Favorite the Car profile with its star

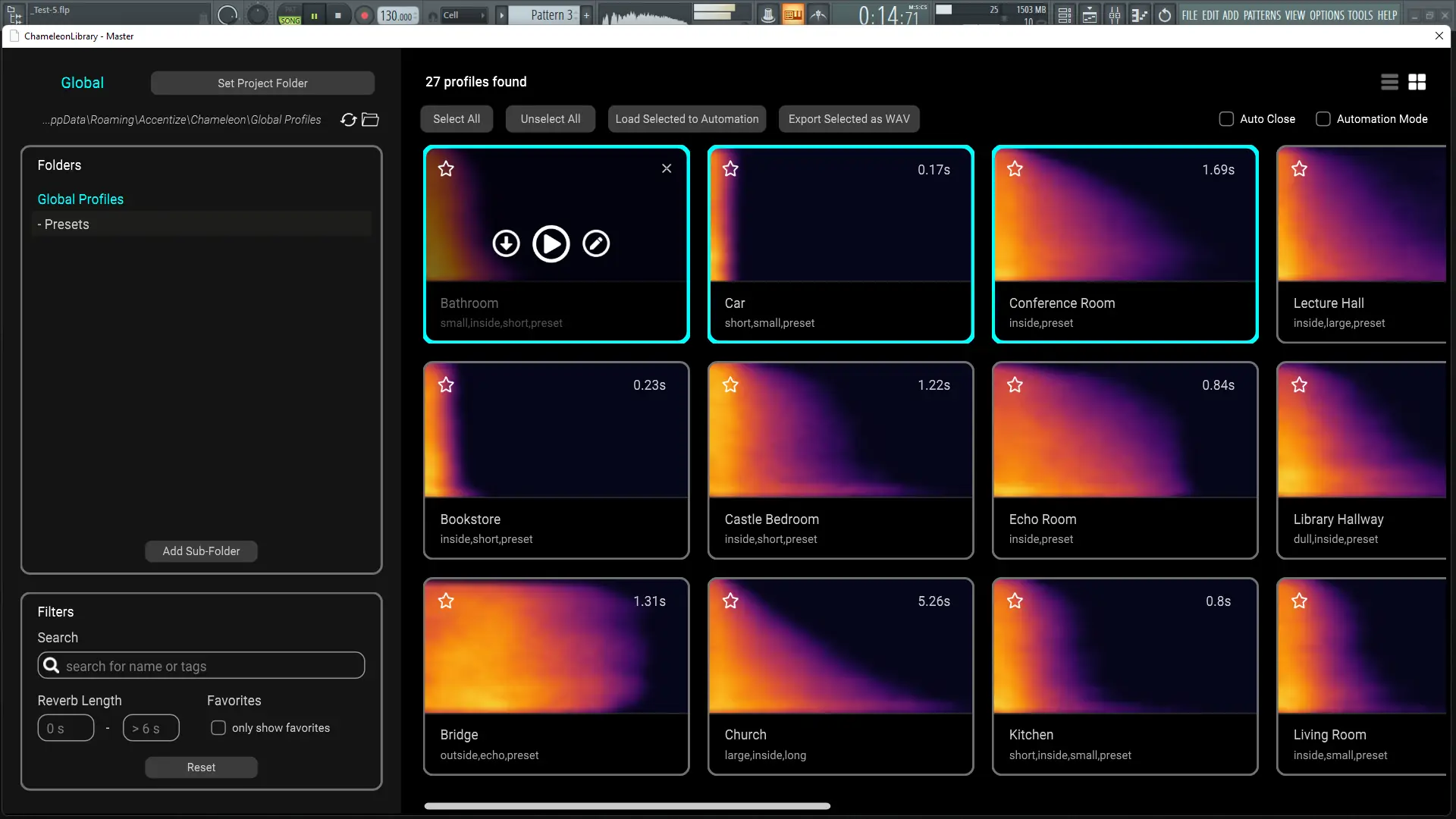pyautogui.click(x=730, y=169)
